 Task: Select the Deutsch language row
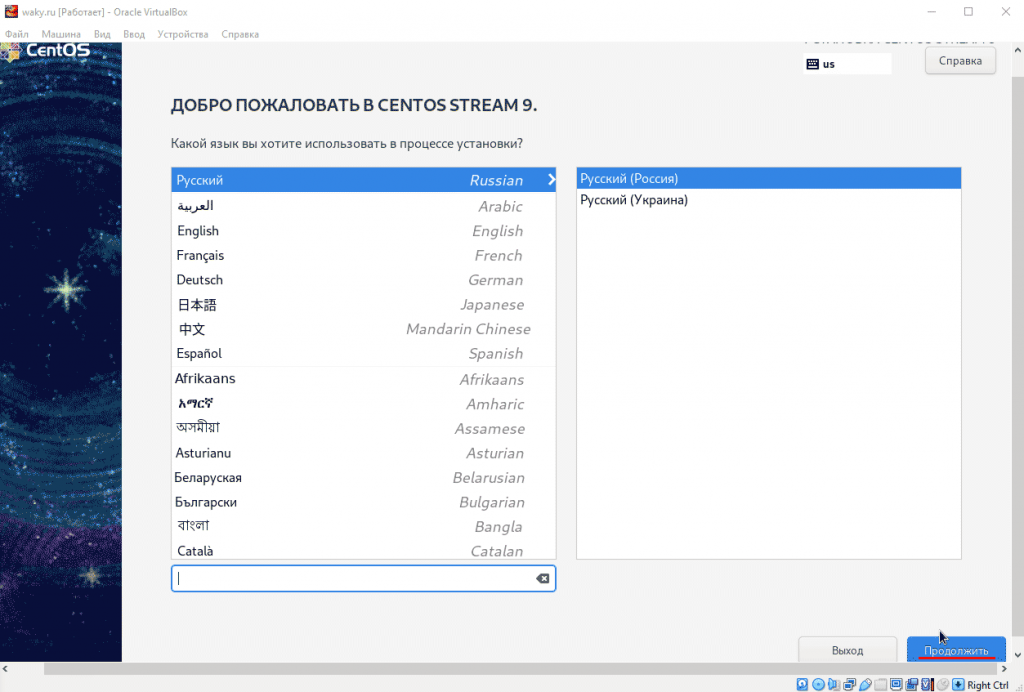(x=363, y=279)
